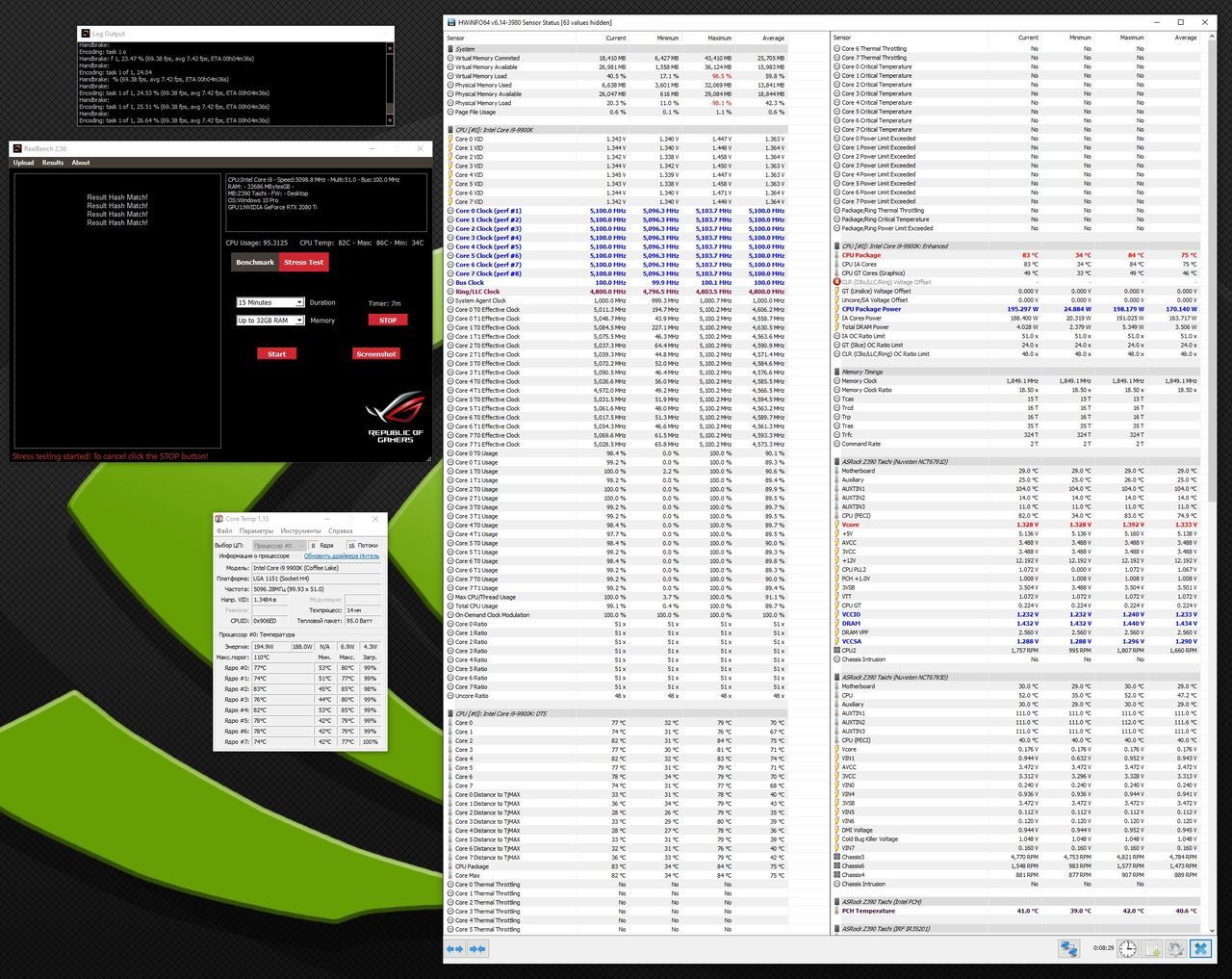The image size is (1232, 979).
Task: Collapse the Memory Timings group
Action: [836, 372]
